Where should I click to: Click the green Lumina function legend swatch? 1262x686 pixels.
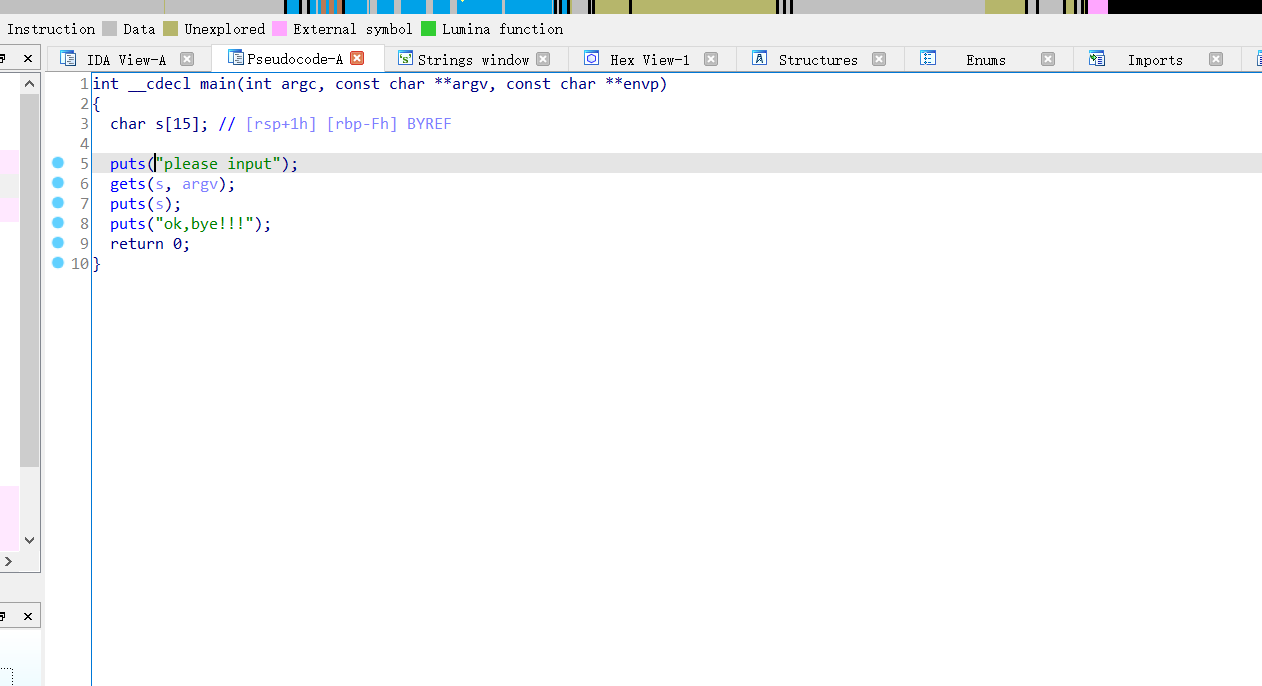pos(429,29)
